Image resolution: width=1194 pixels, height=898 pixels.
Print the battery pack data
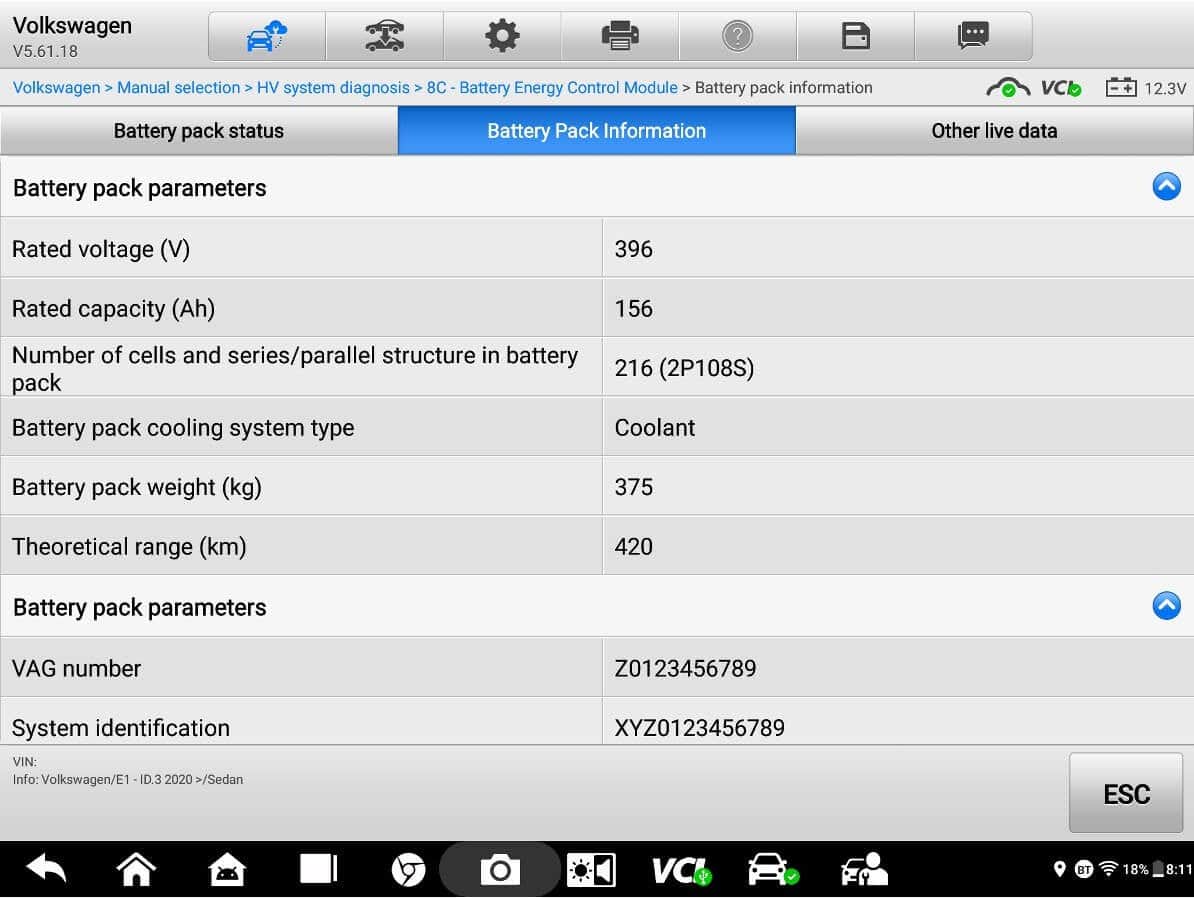620,37
